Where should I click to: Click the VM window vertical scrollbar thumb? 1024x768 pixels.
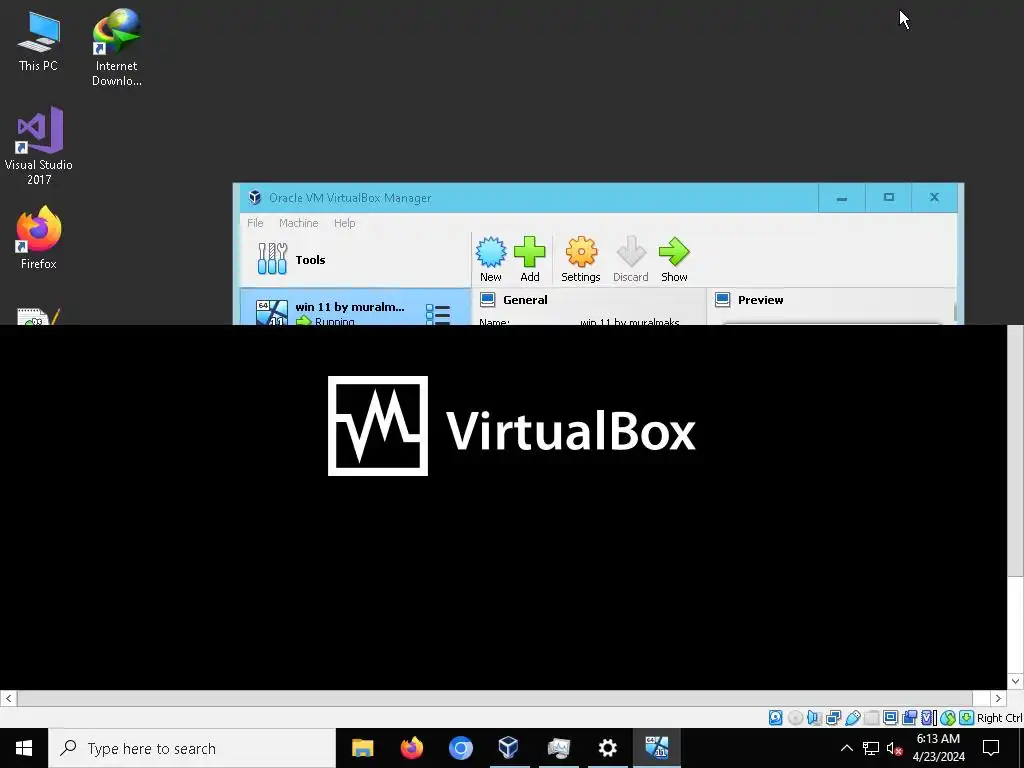(x=1015, y=451)
